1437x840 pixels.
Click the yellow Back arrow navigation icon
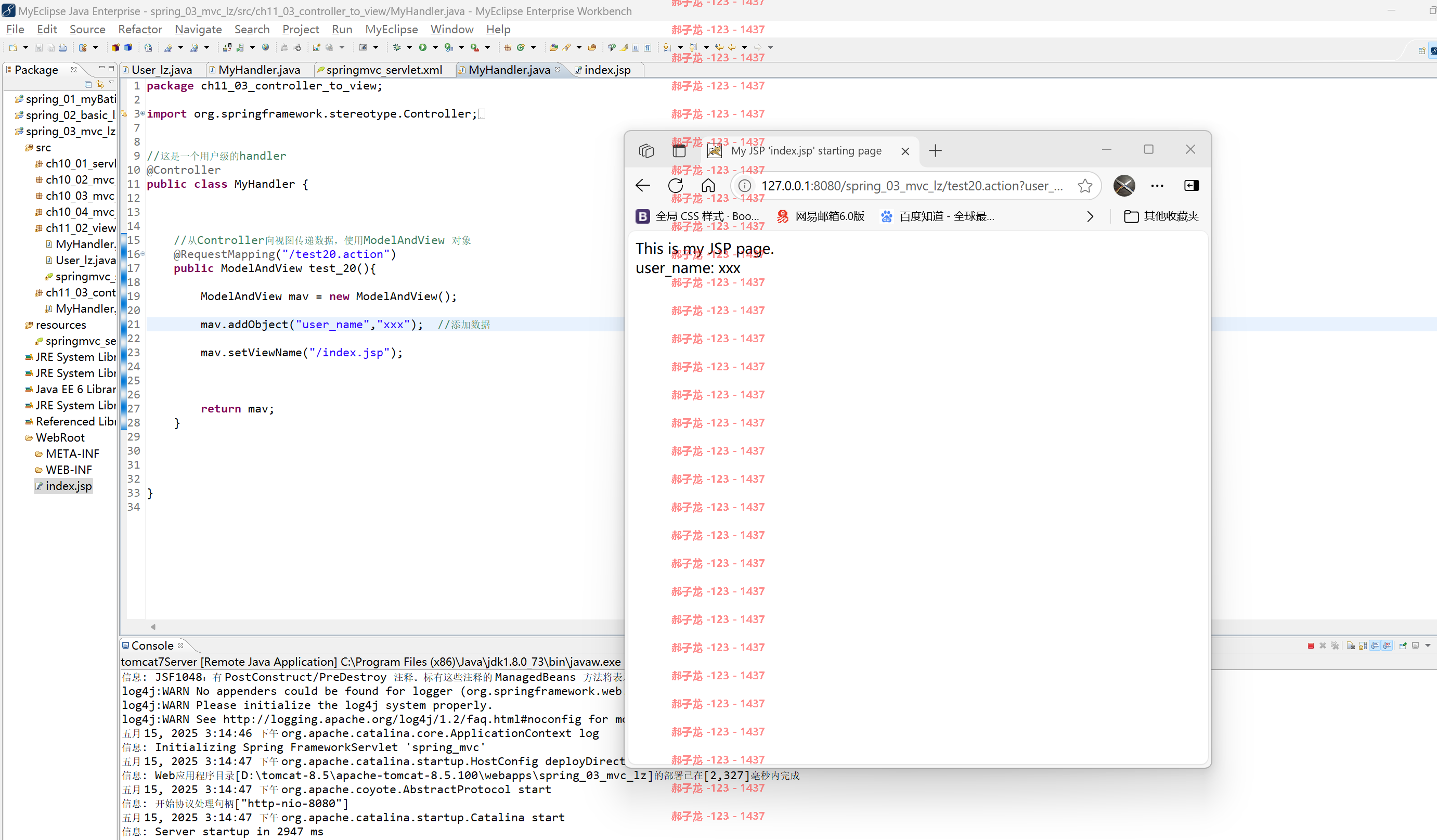732,47
